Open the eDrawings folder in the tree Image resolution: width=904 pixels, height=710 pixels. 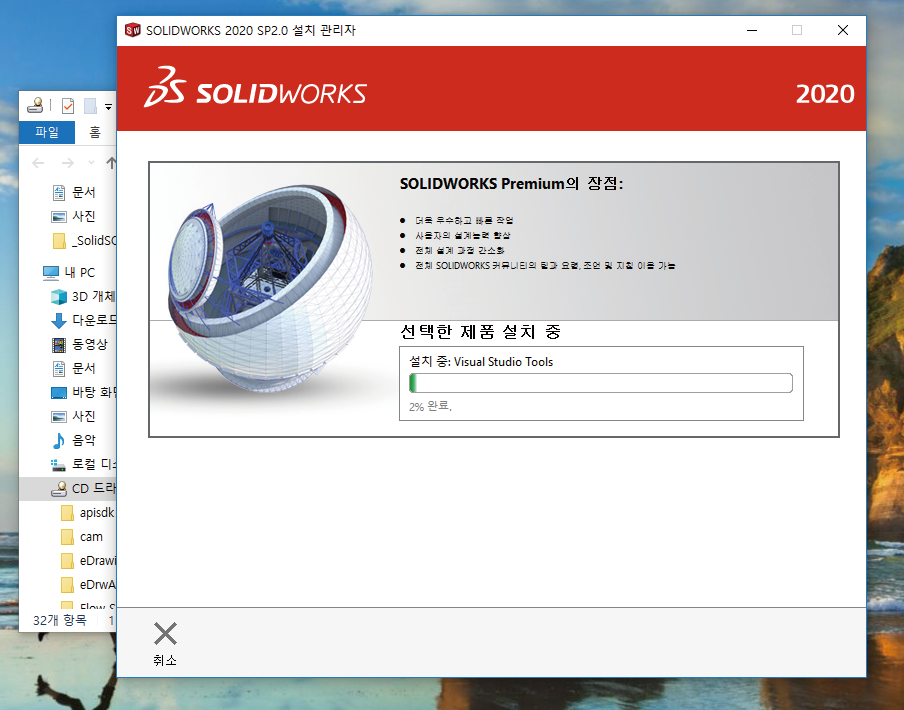click(88, 561)
